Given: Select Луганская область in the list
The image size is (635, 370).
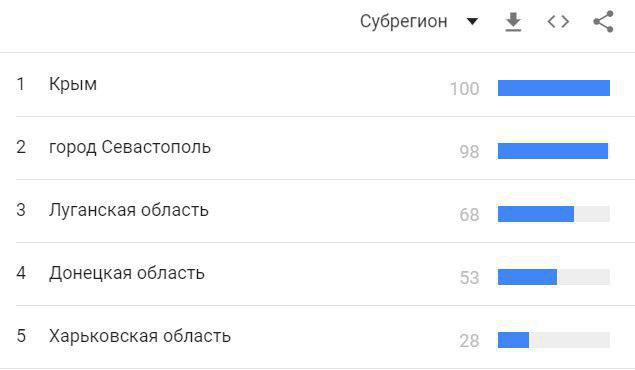Looking at the screenshot, I should 128,210.
